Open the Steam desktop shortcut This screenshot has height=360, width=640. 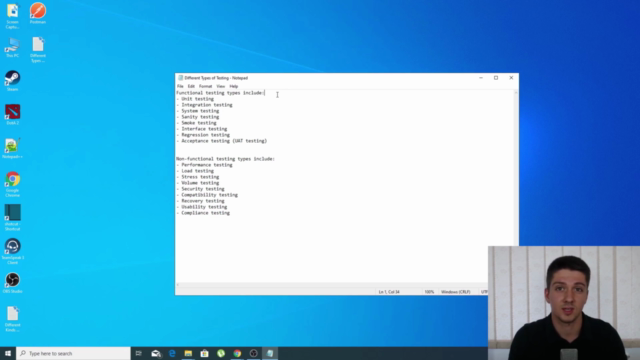point(12,81)
